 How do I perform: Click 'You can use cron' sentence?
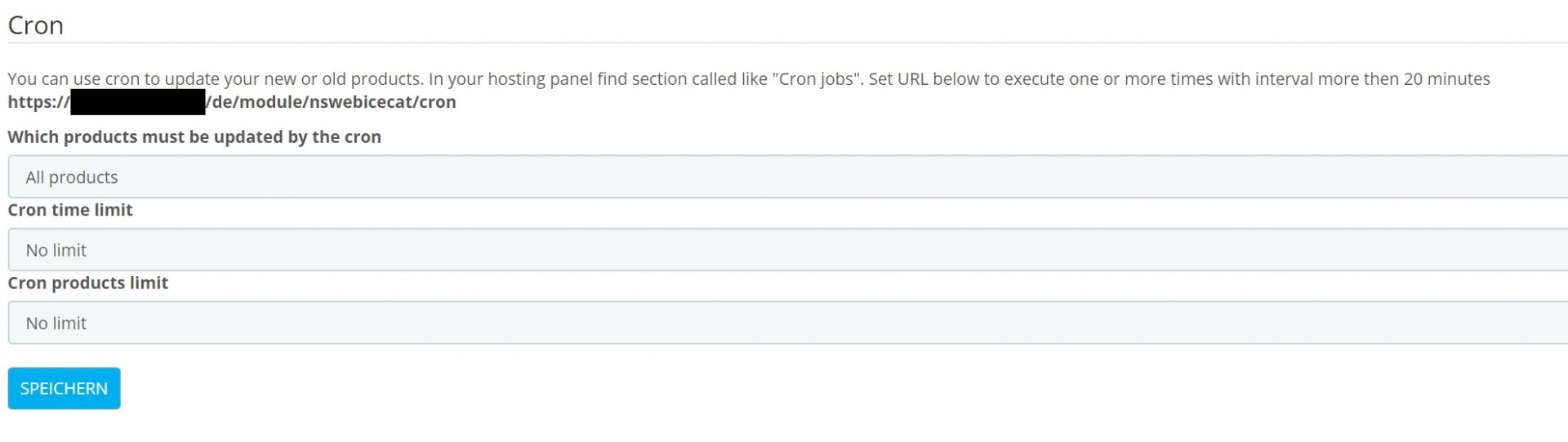[214, 79]
